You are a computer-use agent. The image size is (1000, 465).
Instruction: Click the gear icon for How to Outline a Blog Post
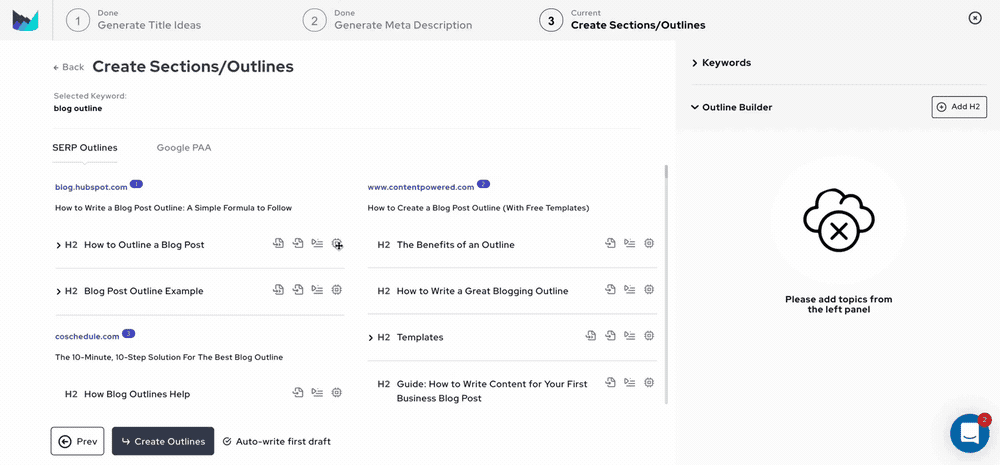tap(337, 244)
